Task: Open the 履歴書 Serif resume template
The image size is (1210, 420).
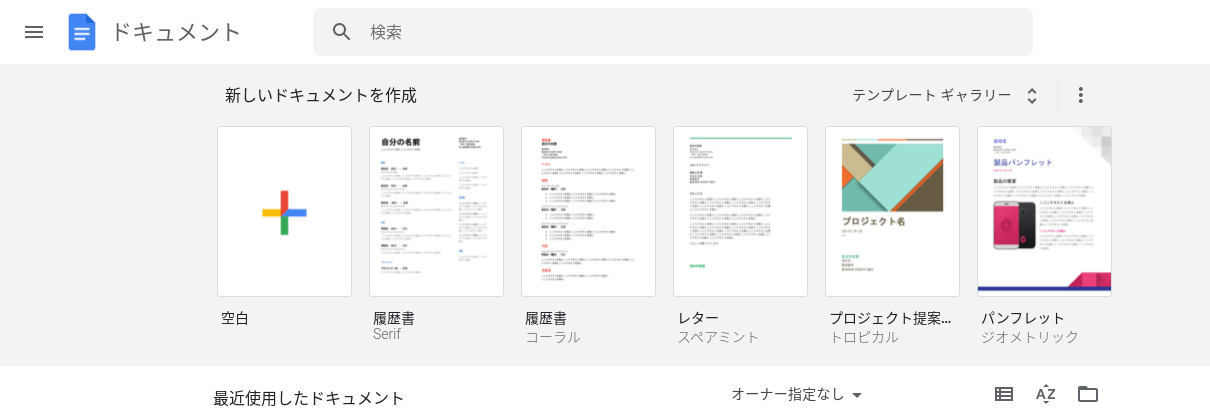Action: coord(436,212)
